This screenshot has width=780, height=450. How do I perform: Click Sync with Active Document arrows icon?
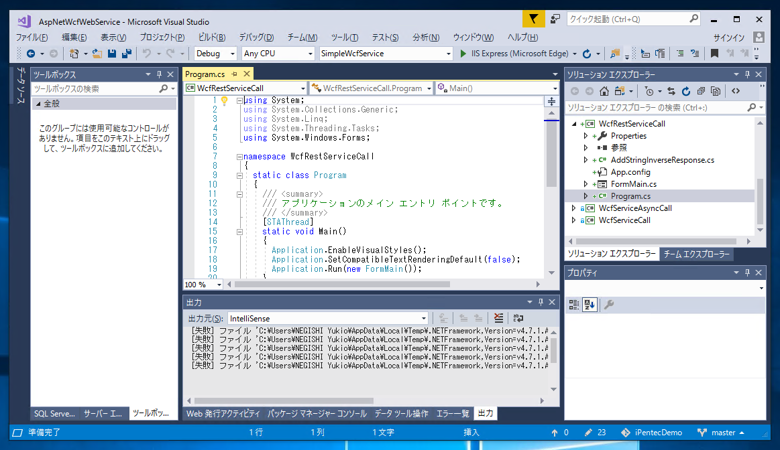pos(671,91)
